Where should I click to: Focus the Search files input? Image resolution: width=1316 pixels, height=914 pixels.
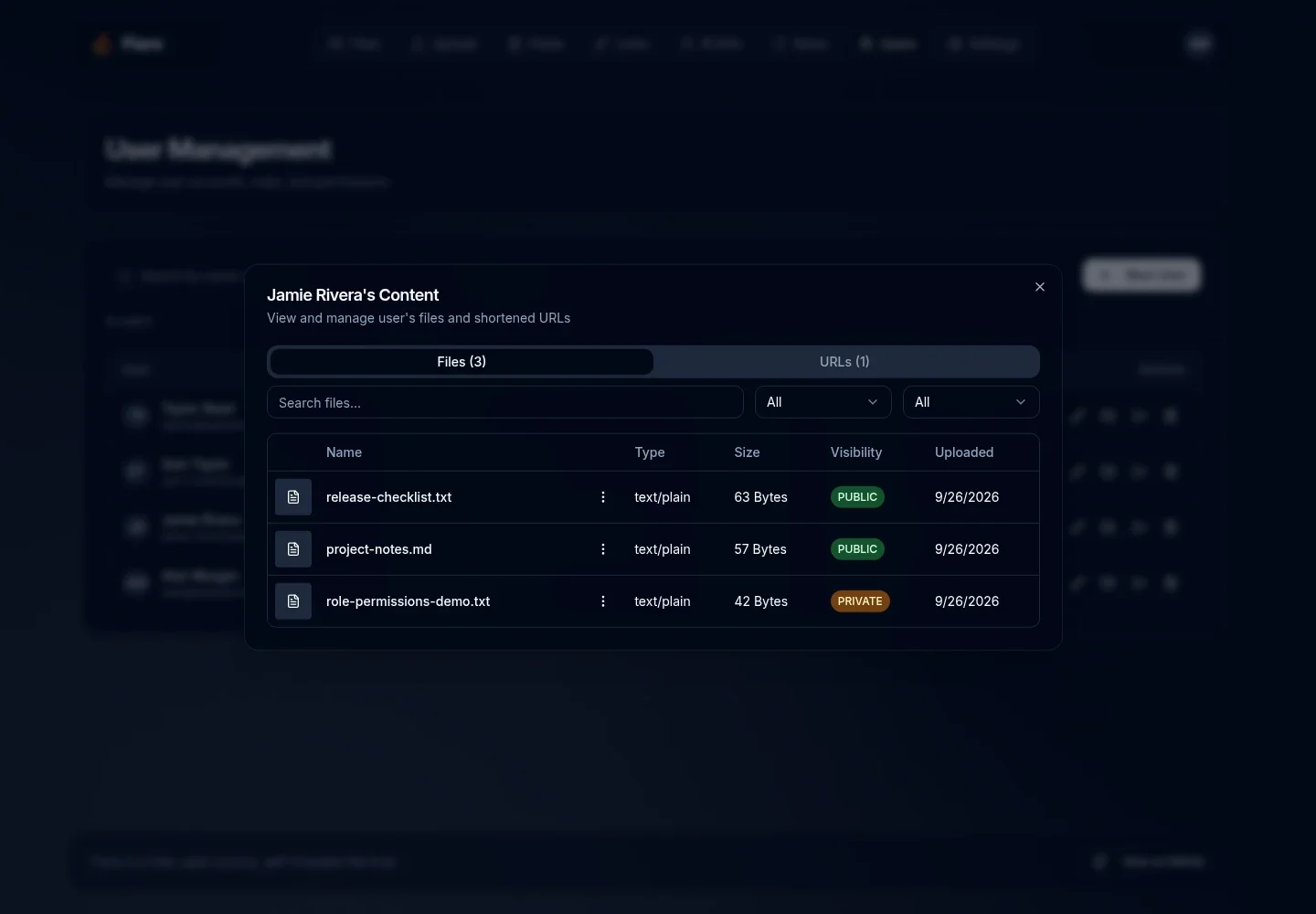[x=505, y=402]
